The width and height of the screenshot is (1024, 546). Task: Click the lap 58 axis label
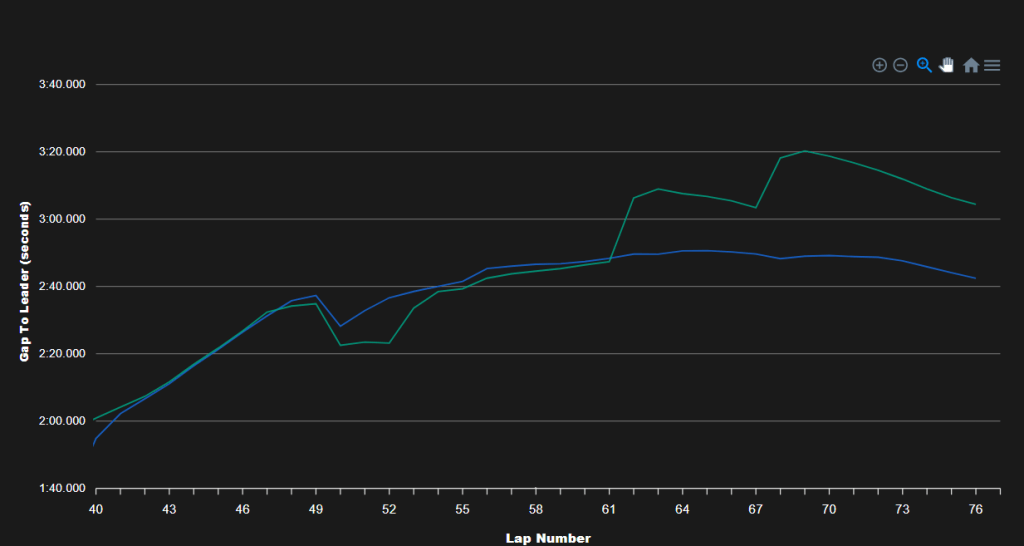coord(536,510)
